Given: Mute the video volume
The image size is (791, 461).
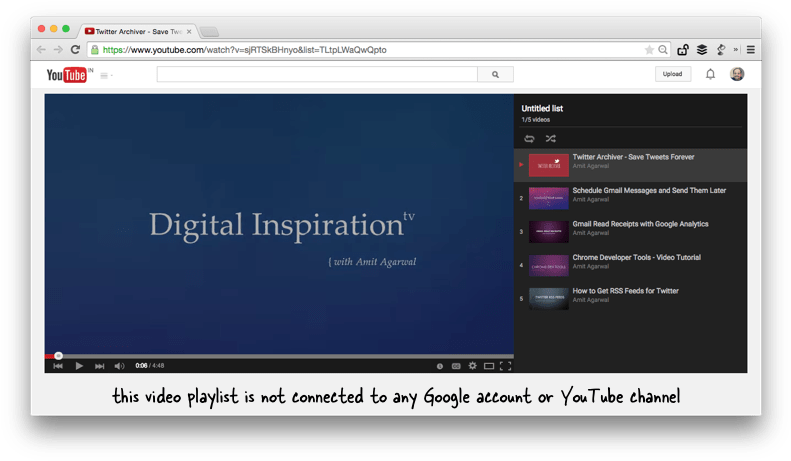Looking at the screenshot, I should pyautogui.click(x=119, y=366).
